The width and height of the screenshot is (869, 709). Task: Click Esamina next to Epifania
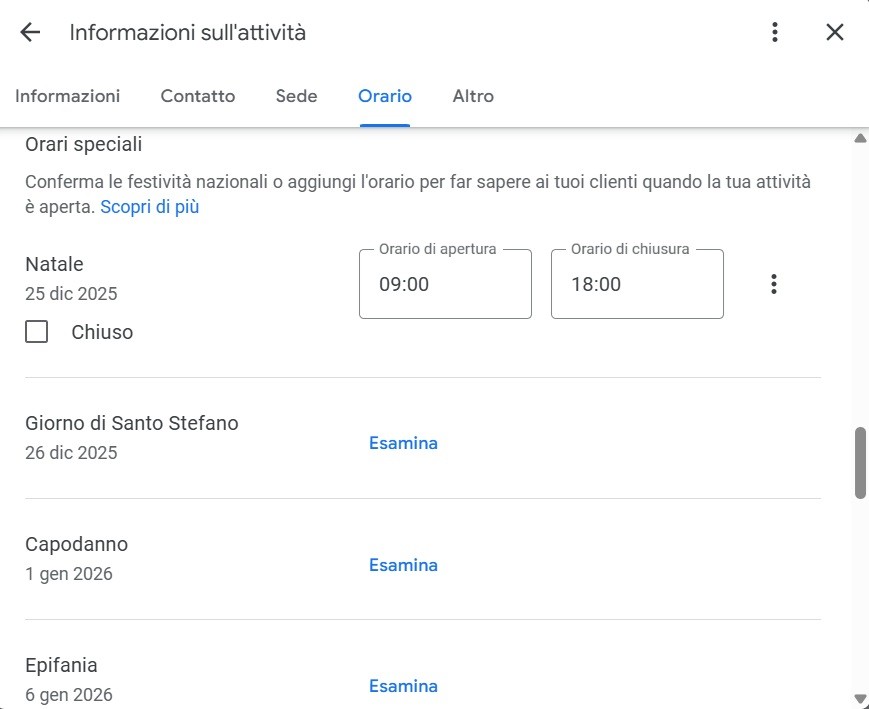tap(403, 686)
